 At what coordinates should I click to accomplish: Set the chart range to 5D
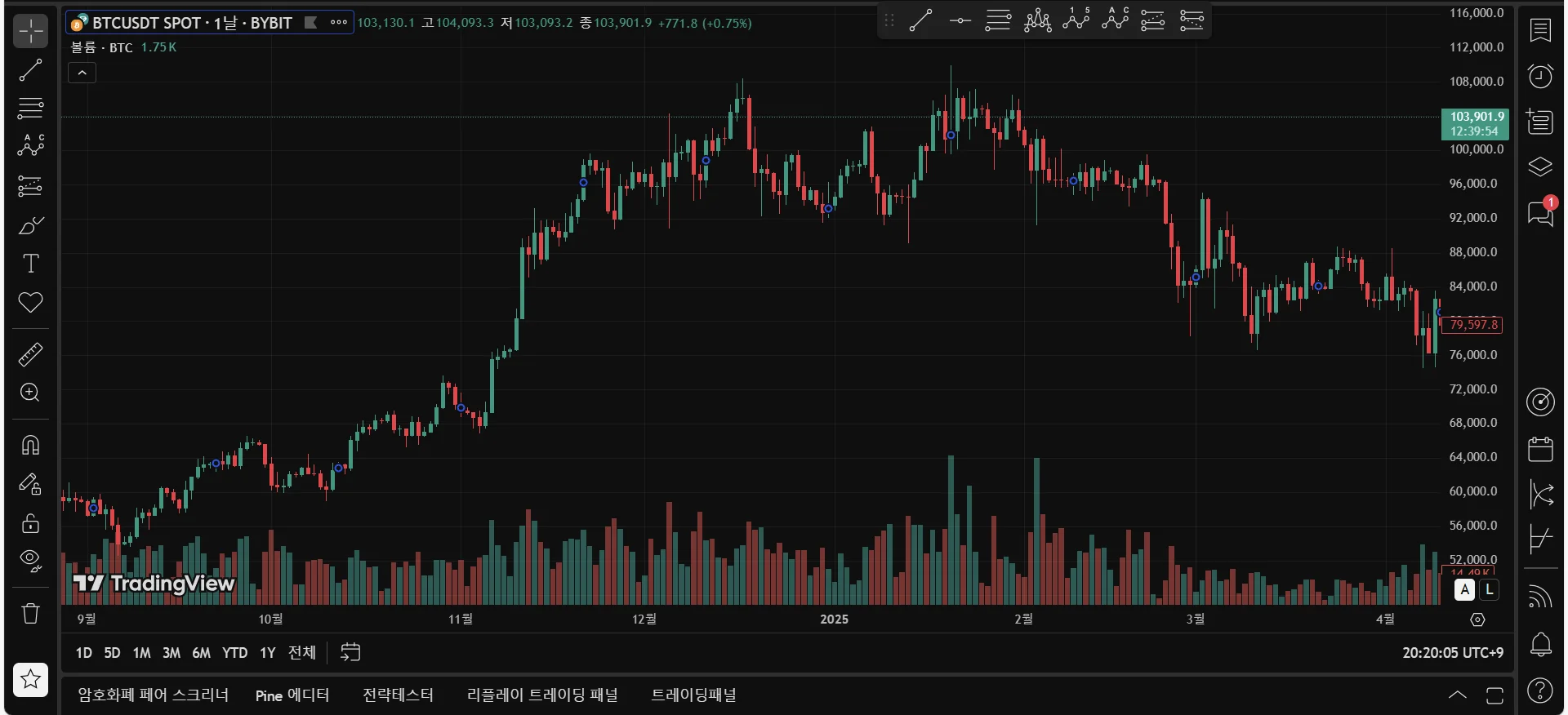[112, 653]
